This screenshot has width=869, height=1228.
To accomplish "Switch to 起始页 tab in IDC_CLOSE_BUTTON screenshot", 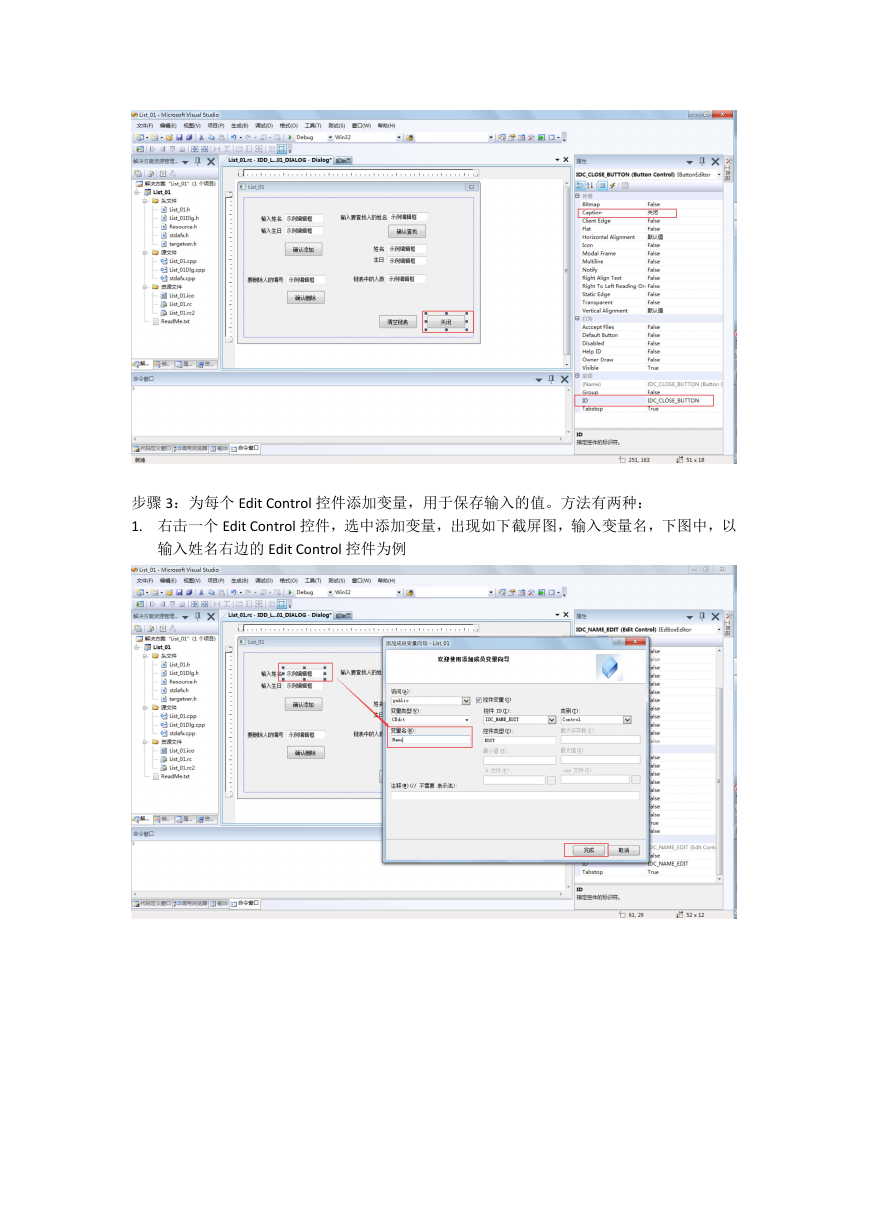I will click(343, 160).
